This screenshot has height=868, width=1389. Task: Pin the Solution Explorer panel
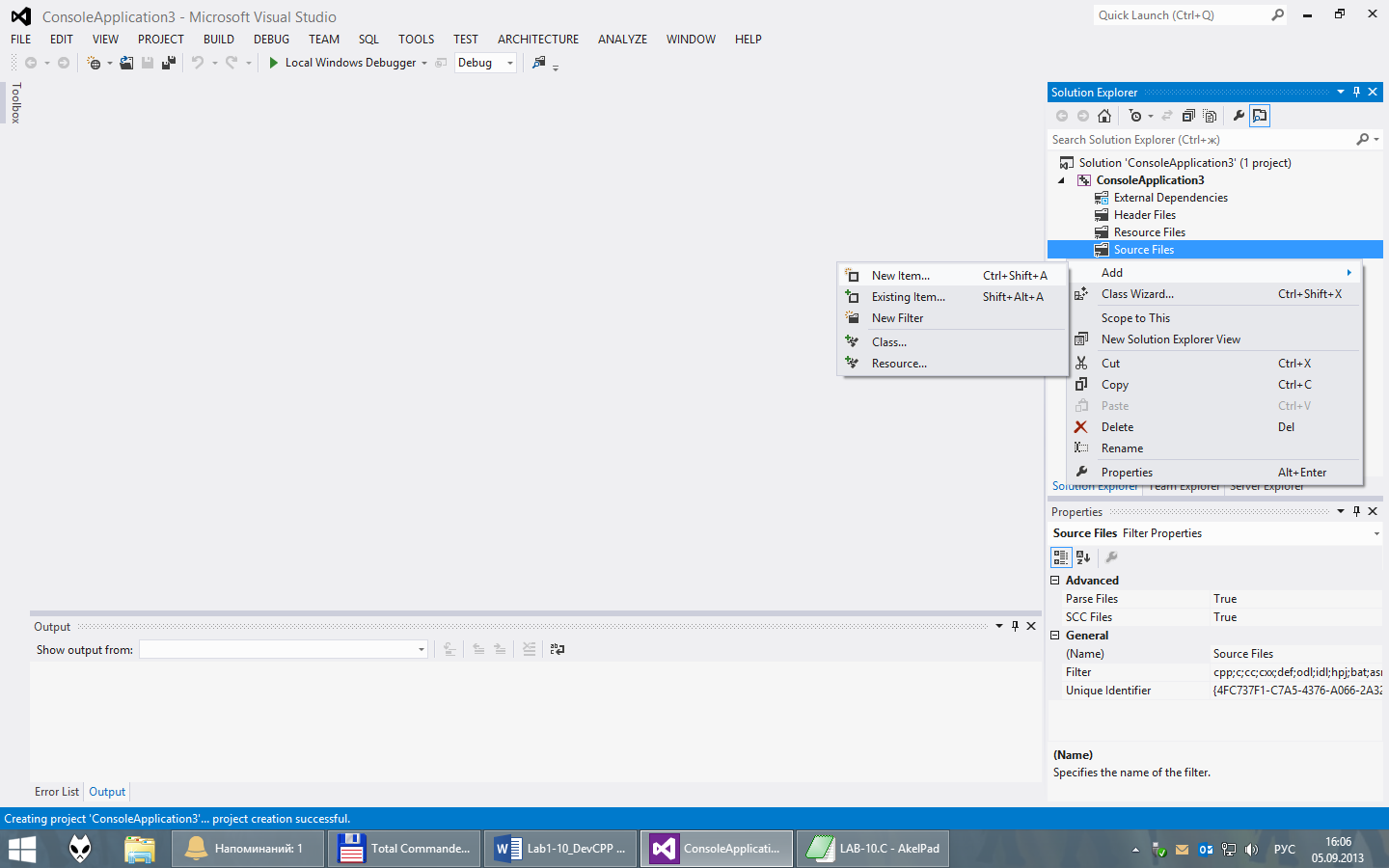coord(1356,92)
